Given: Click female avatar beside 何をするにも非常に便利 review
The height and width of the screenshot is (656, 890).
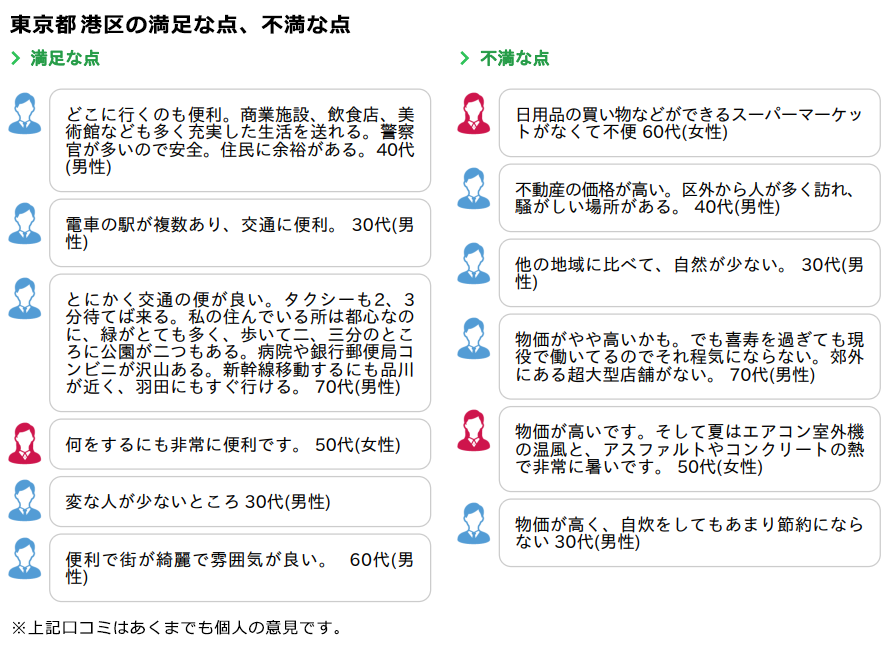Looking at the screenshot, I should coord(24,443).
